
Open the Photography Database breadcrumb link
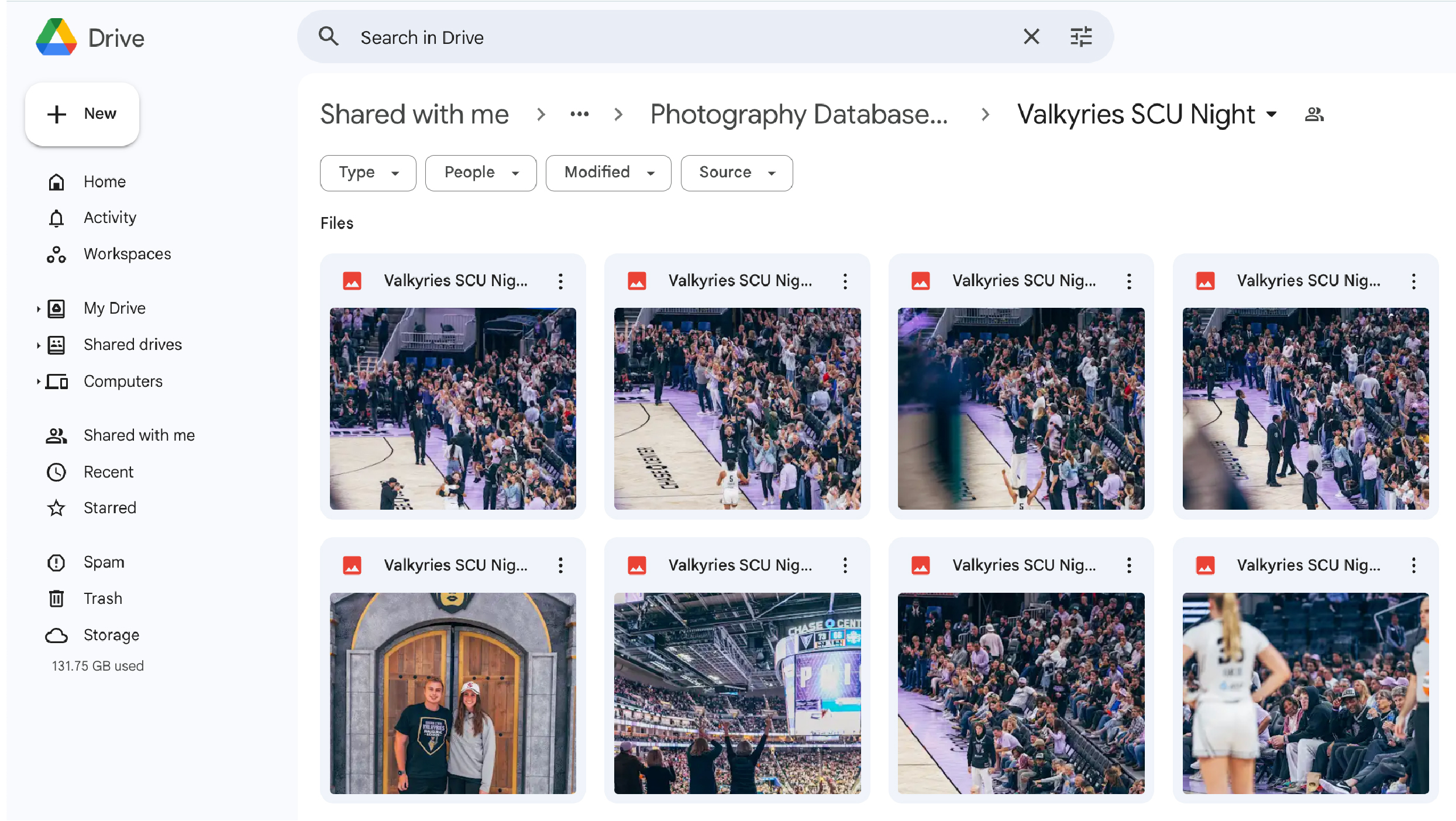(798, 114)
